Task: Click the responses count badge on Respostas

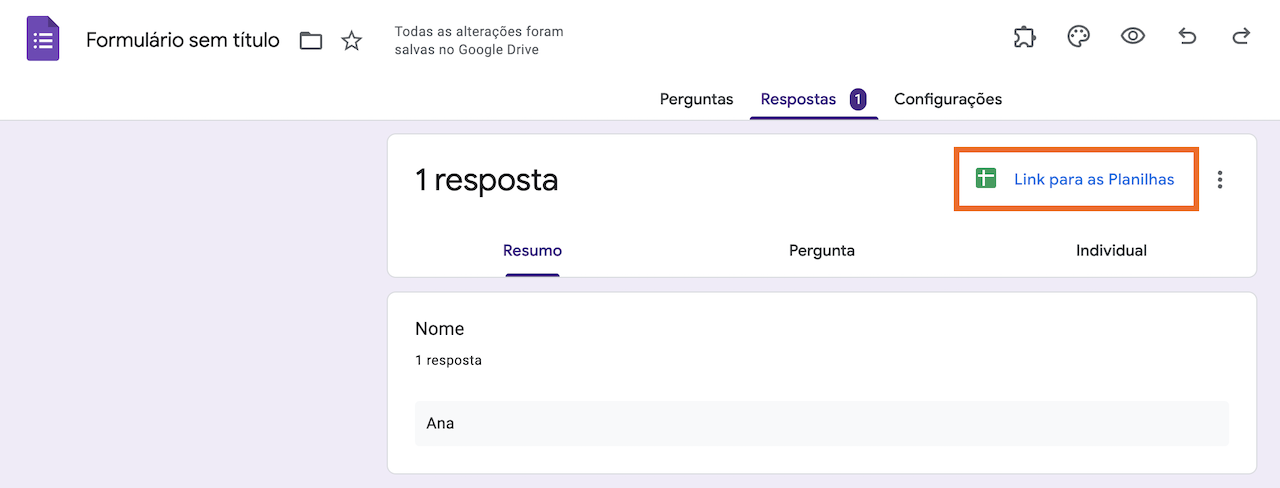Action: tap(858, 99)
